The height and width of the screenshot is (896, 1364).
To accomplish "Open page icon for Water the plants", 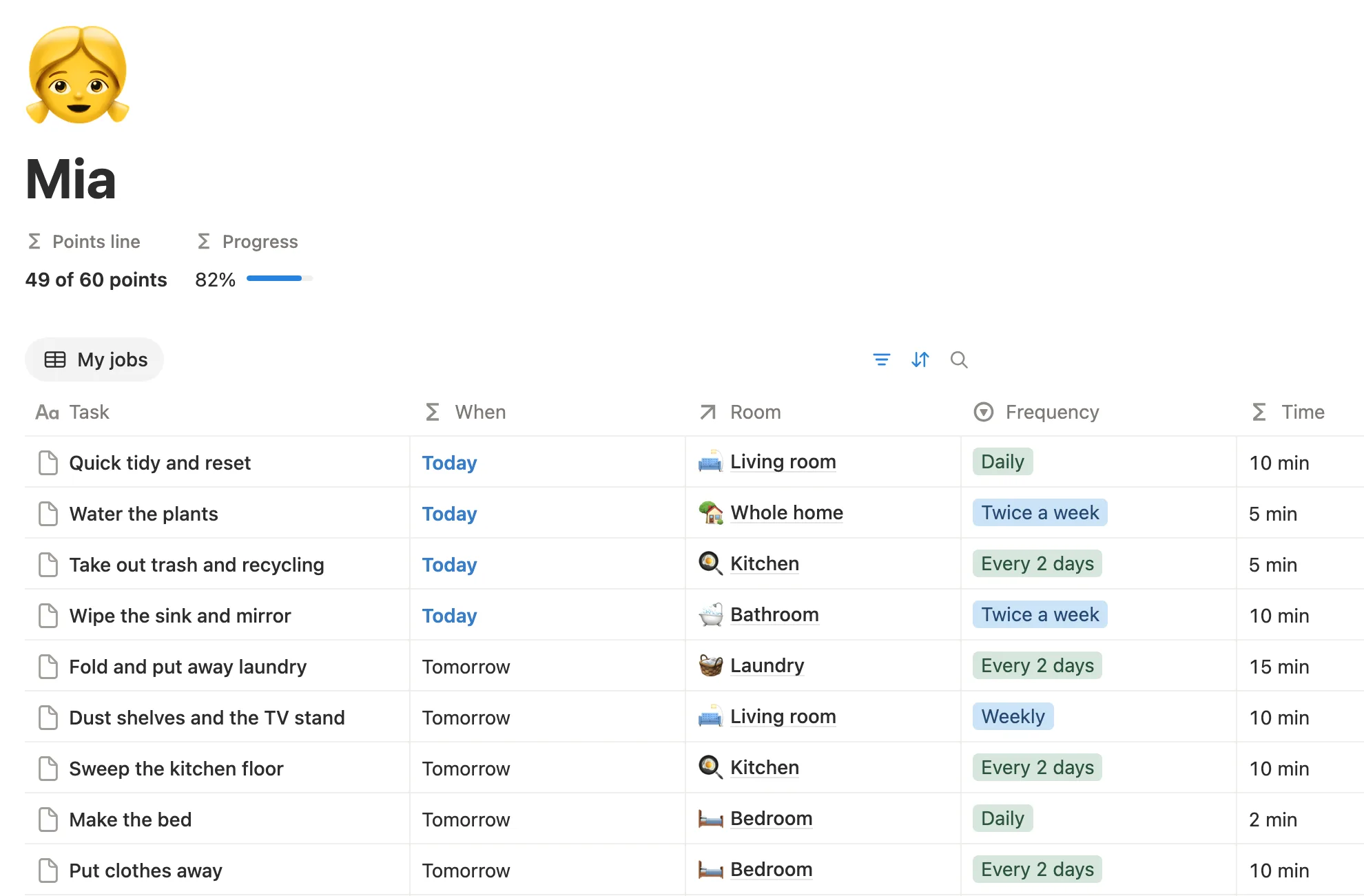I will click(x=48, y=514).
